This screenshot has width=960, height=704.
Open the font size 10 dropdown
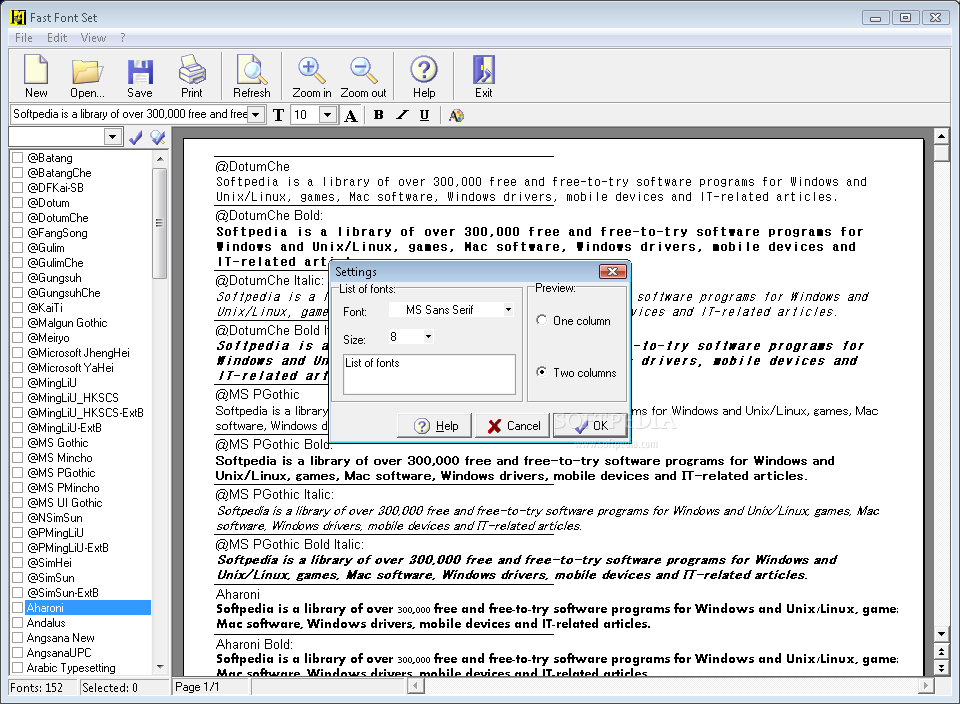[328, 114]
